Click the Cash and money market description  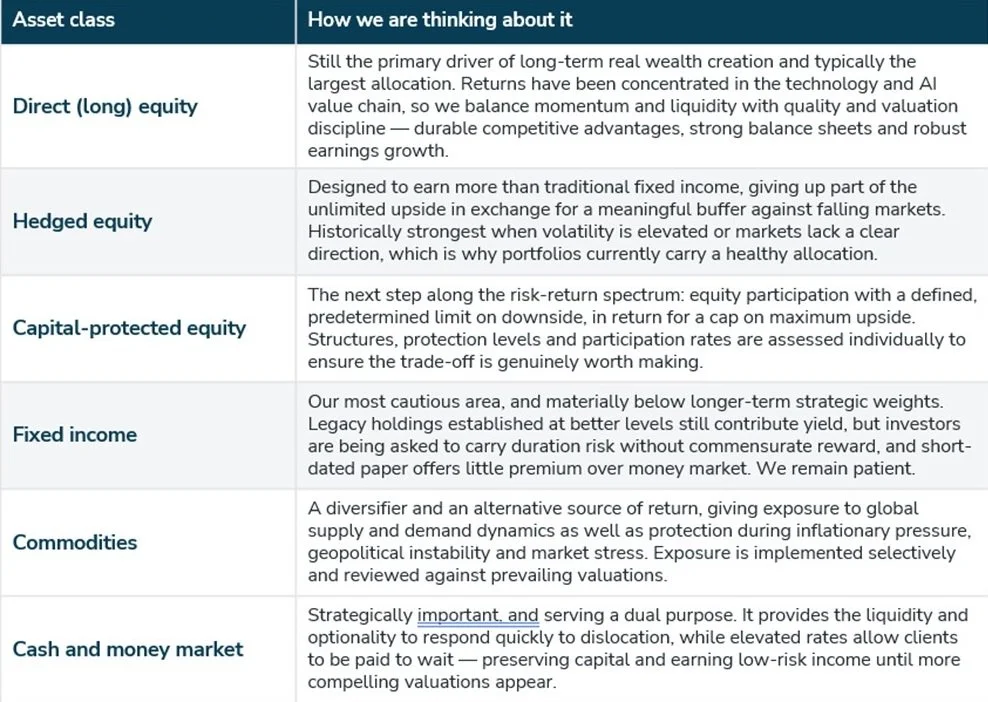click(x=638, y=648)
